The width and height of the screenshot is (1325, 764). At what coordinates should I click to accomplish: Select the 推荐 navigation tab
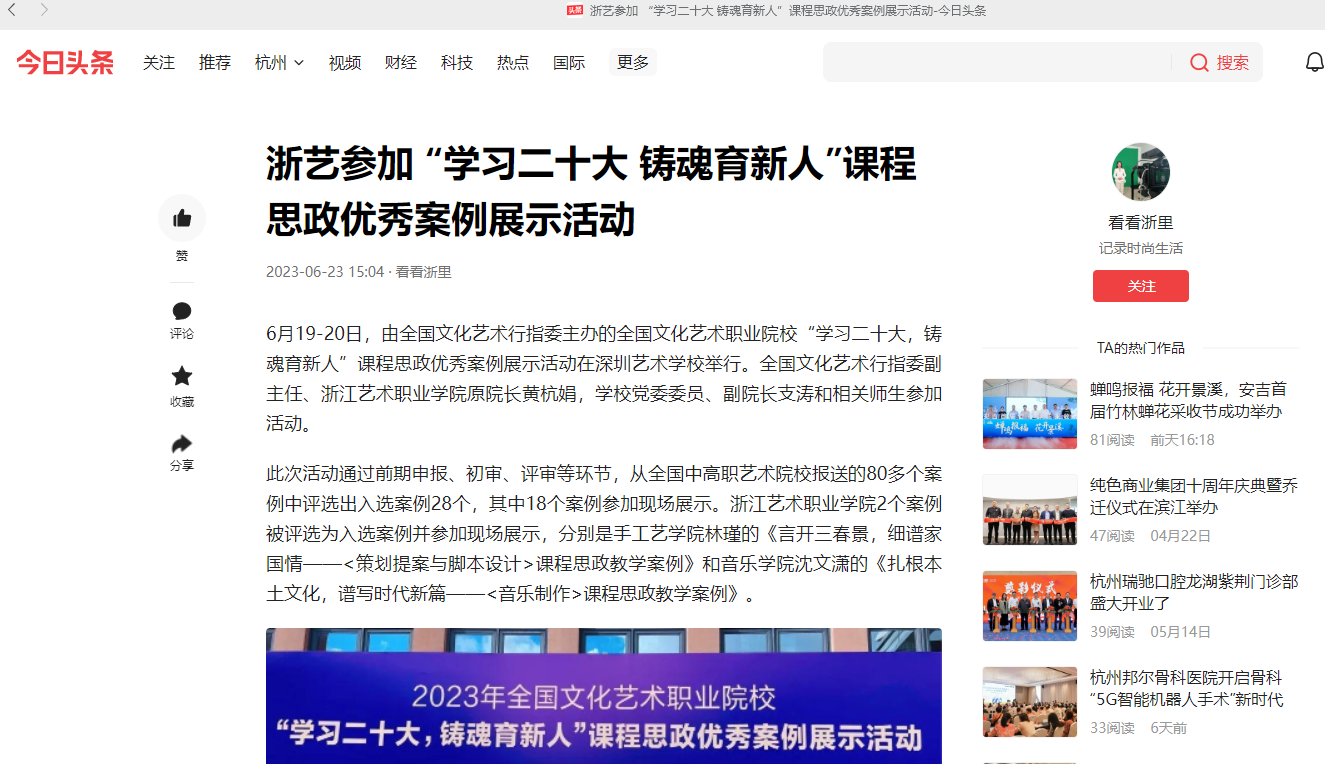215,62
